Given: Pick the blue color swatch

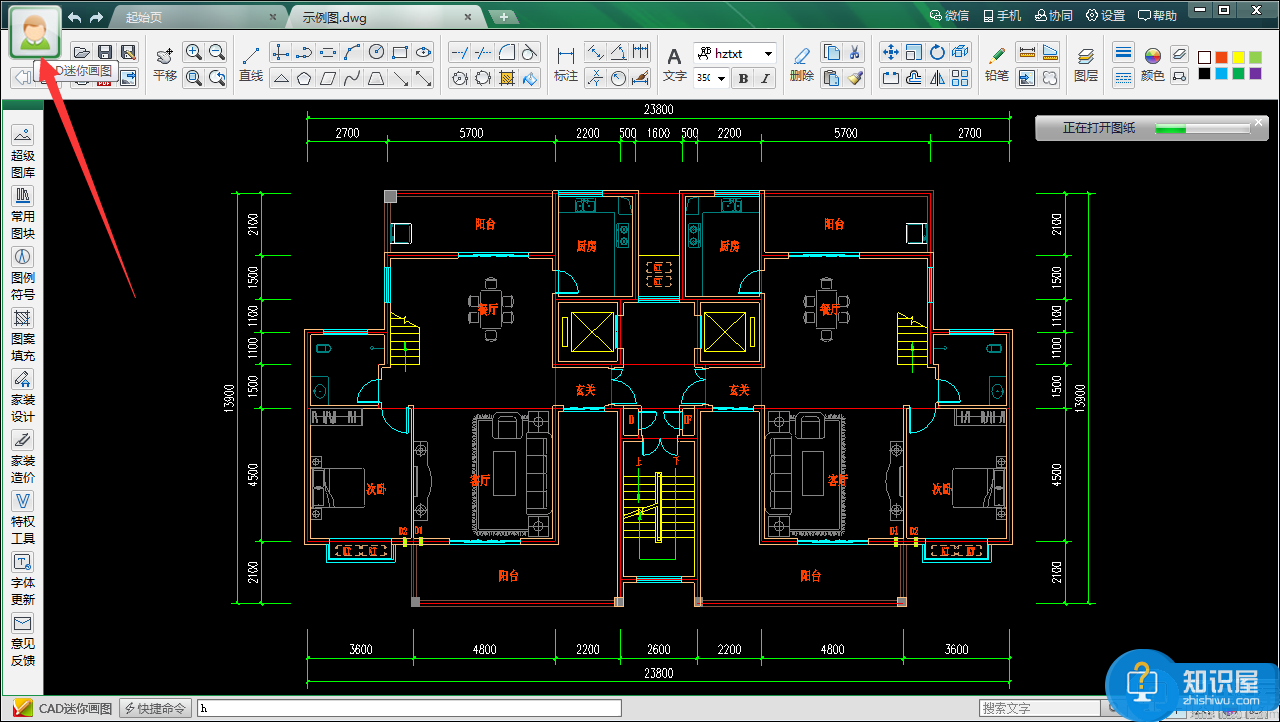Looking at the screenshot, I should point(1221,73).
